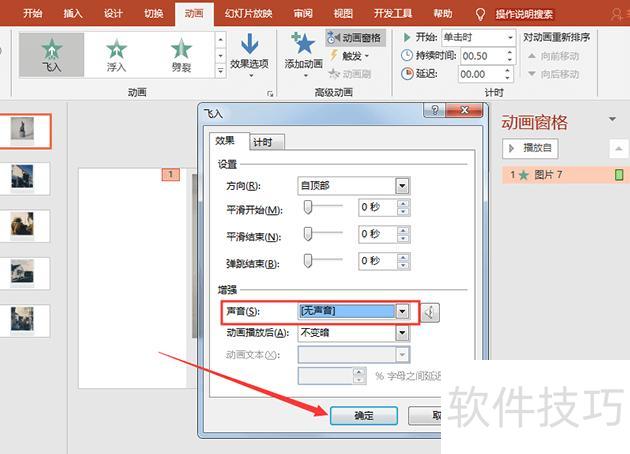Click 向前移动 move earlier

click(x=554, y=56)
